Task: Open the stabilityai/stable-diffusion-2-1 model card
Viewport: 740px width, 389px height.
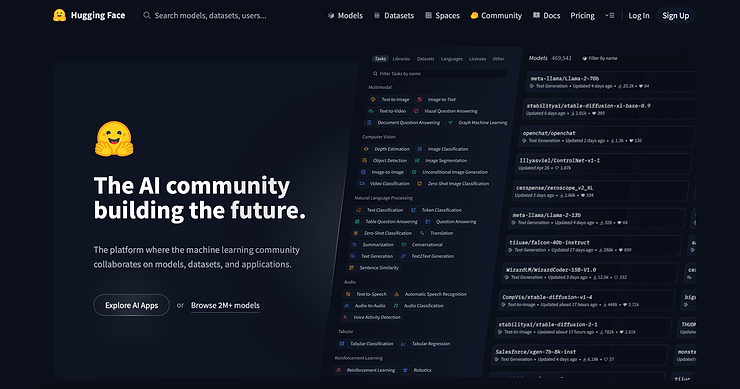Action: tap(583, 328)
